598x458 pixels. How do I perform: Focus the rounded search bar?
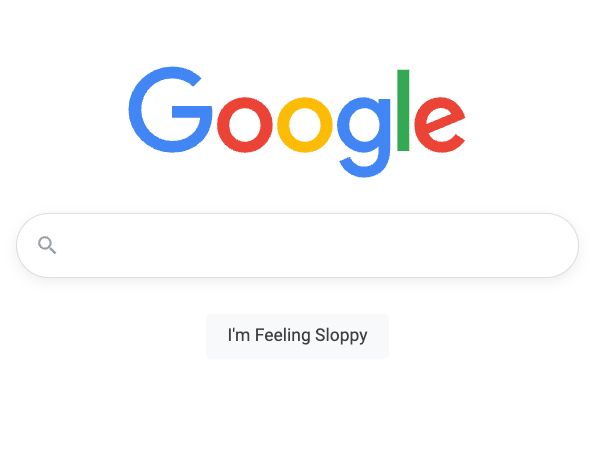click(x=297, y=245)
